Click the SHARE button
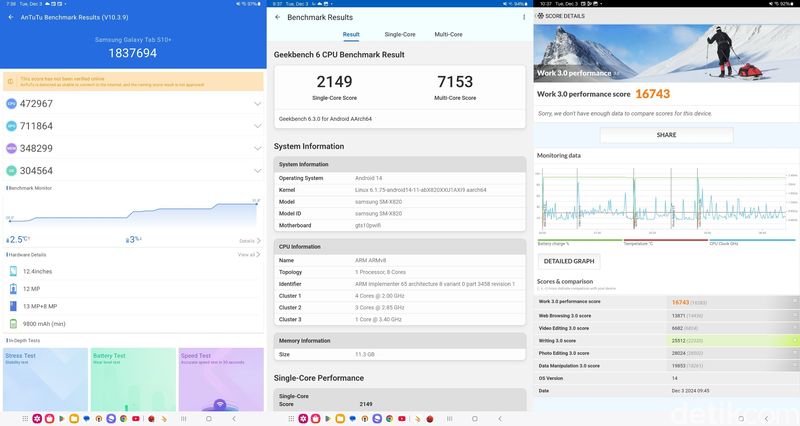This screenshot has width=800, height=426. 666,135
